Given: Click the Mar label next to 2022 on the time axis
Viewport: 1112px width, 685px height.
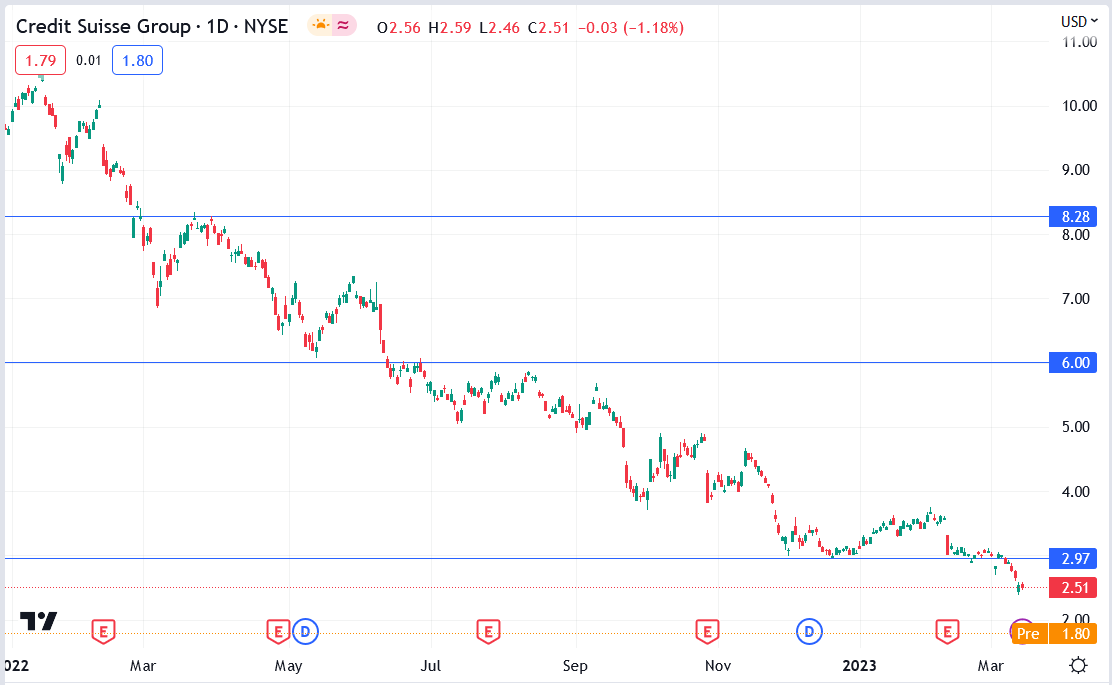Looking at the screenshot, I should coord(143,666).
